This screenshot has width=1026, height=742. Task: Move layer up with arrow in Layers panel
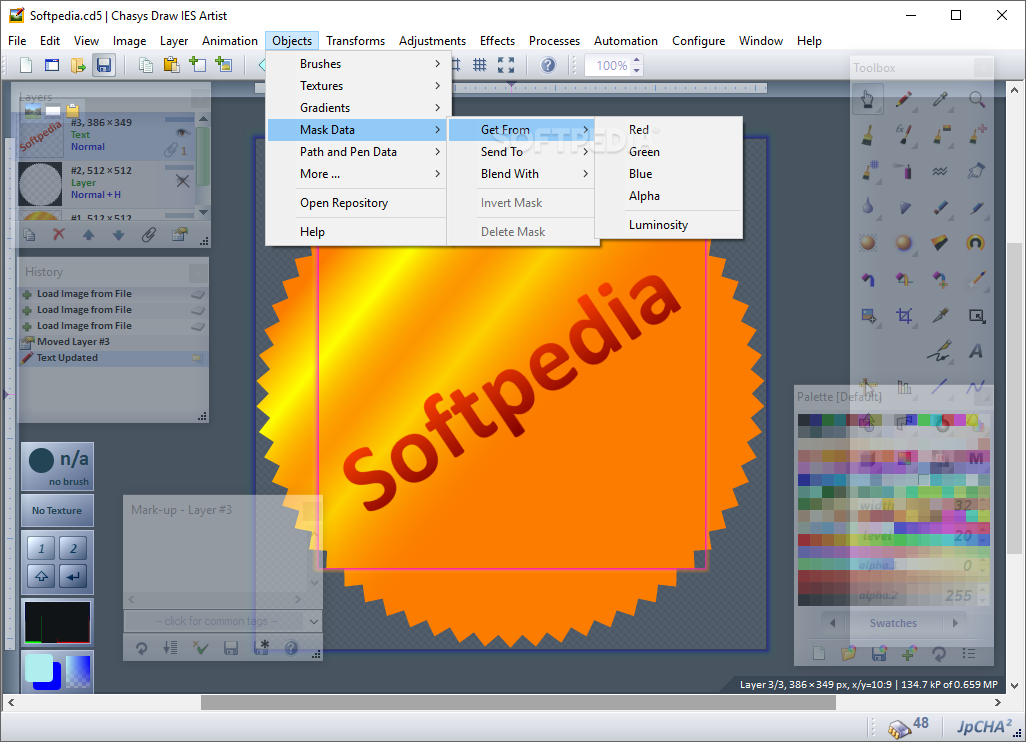point(88,234)
